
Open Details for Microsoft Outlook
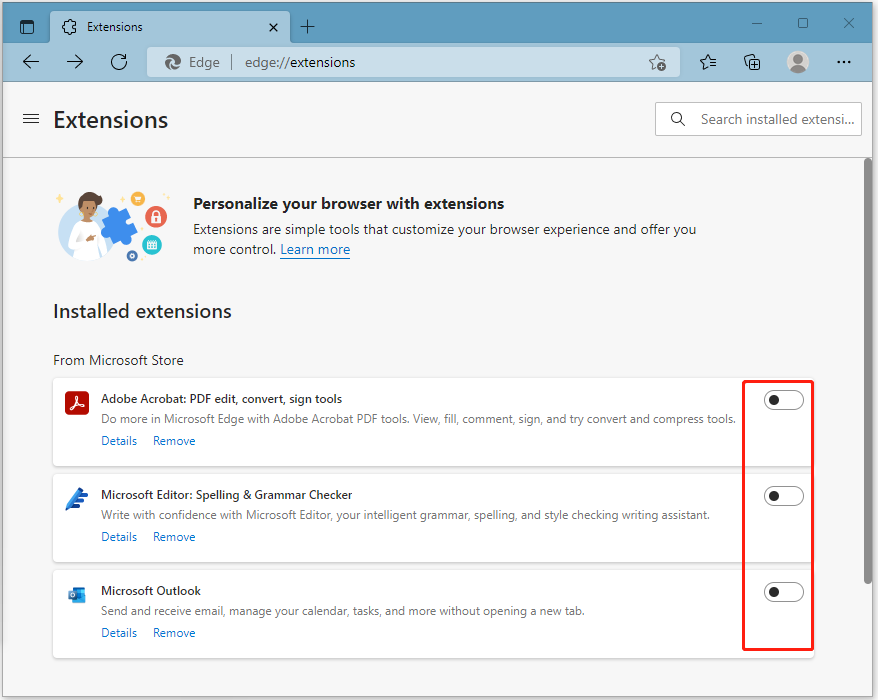(x=119, y=633)
